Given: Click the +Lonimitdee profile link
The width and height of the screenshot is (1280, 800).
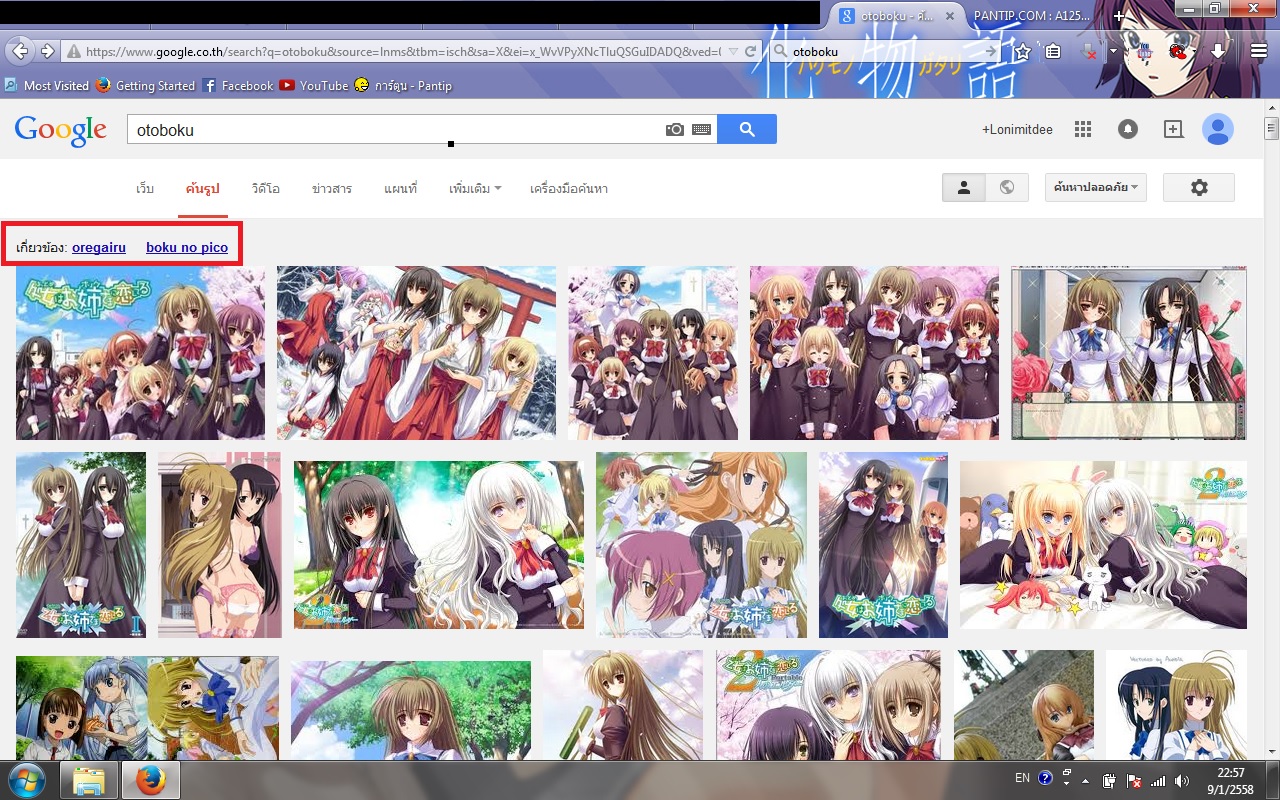Looking at the screenshot, I should [x=1017, y=129].
